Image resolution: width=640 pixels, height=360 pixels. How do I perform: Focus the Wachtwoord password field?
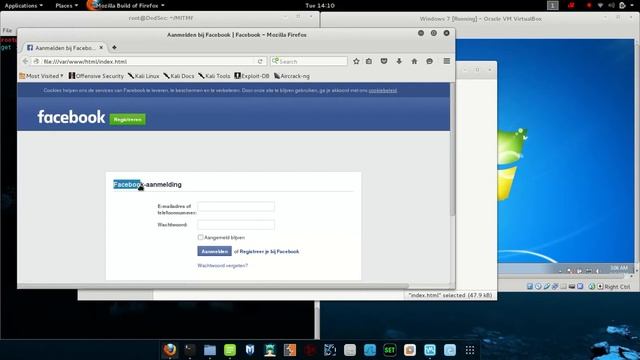coord(236,225)
